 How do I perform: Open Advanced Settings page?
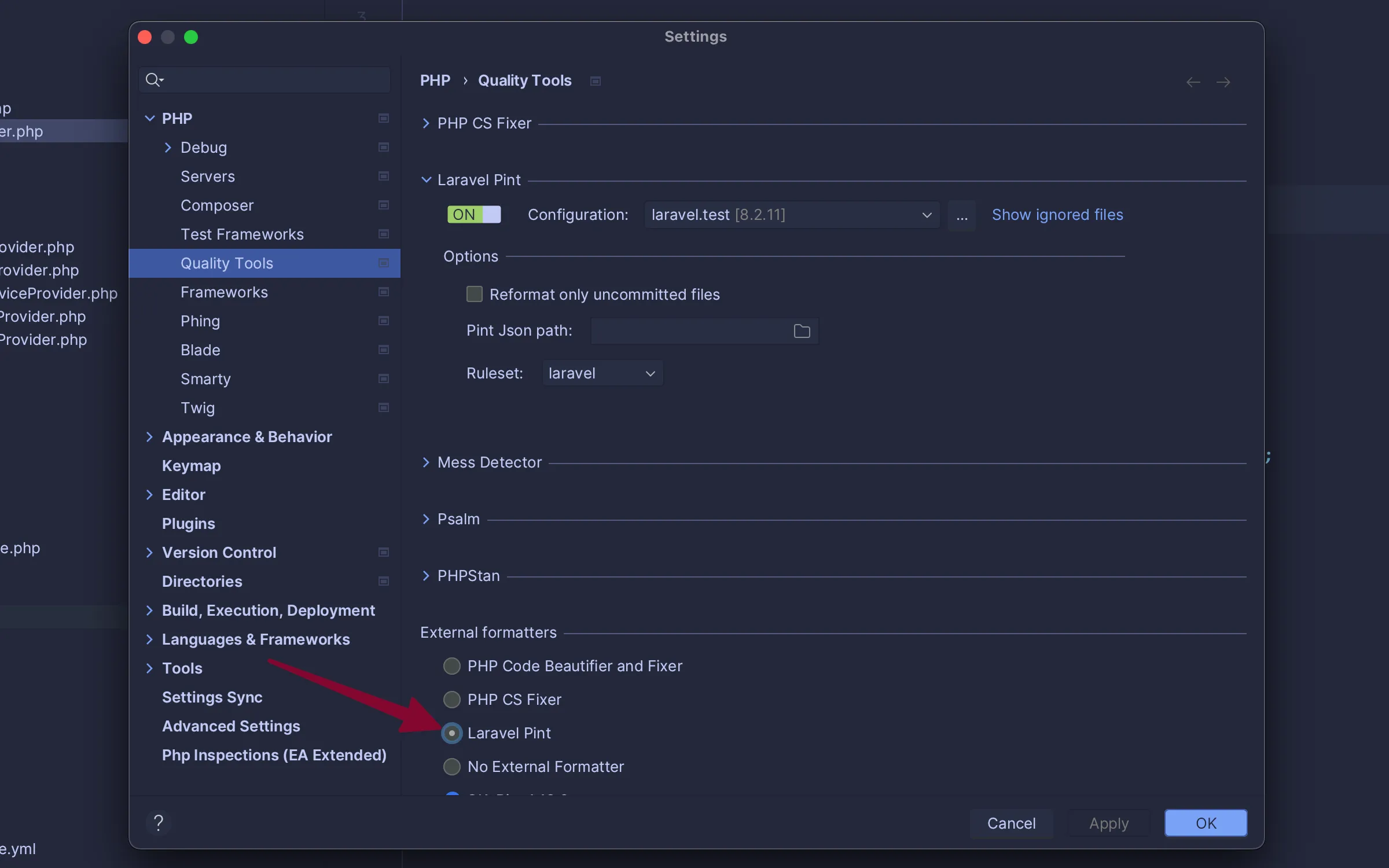231,726
